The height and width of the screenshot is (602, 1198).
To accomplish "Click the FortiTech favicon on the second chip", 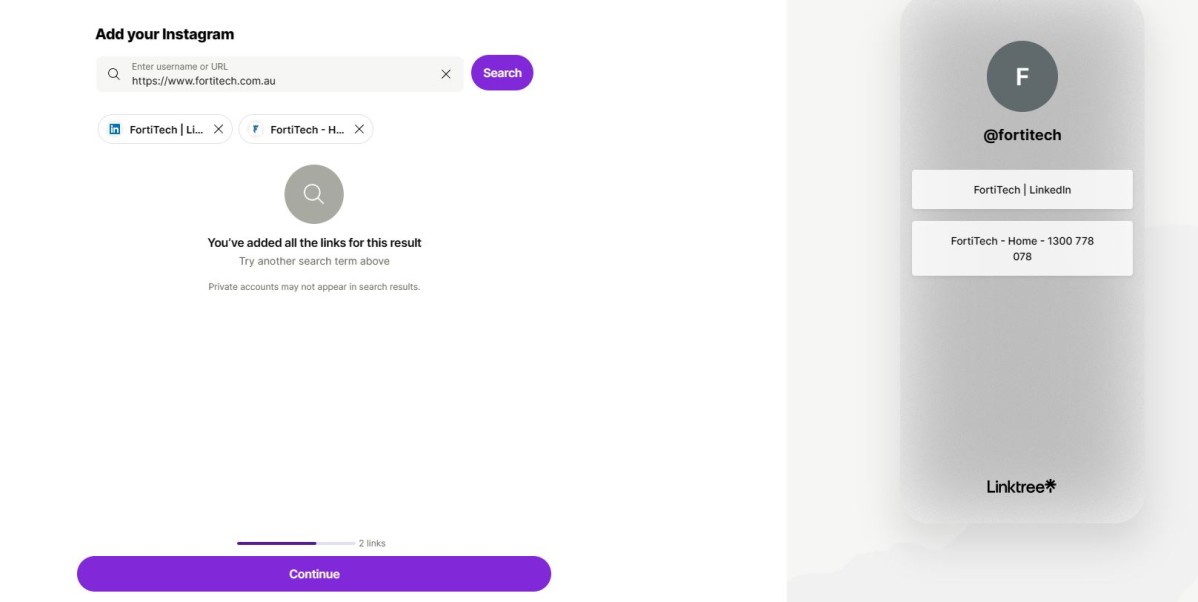I will pyautogui.click(x=256, y=129).
